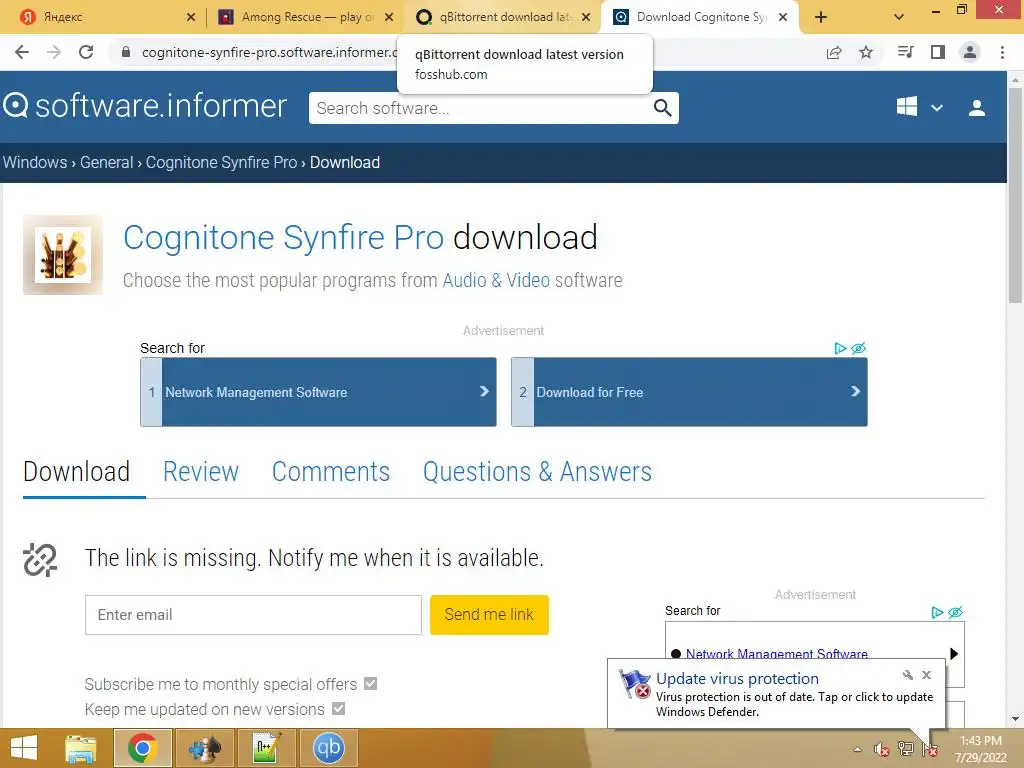Click the Network Management Software ad
Viewport: 1024px width, 768px height.
[x=319, y=392]
